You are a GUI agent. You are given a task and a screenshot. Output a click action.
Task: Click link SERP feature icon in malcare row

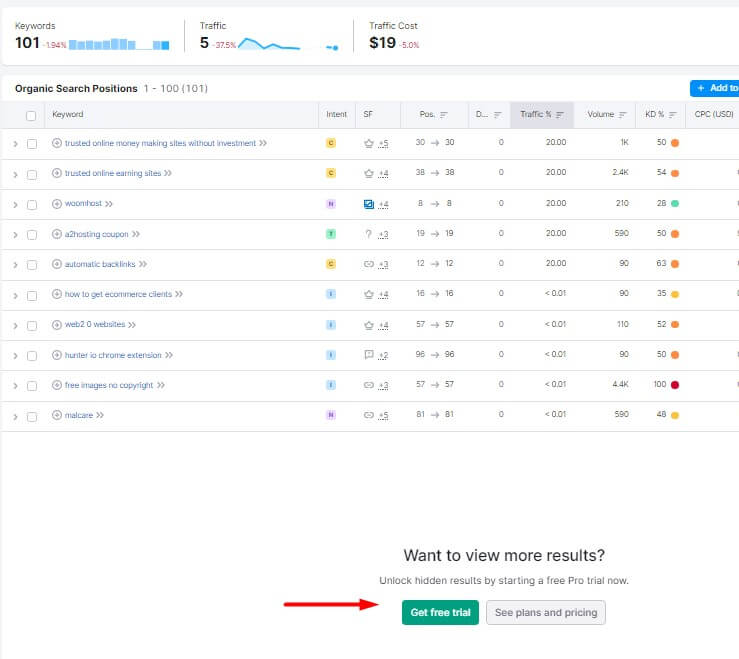coord(369,415)
